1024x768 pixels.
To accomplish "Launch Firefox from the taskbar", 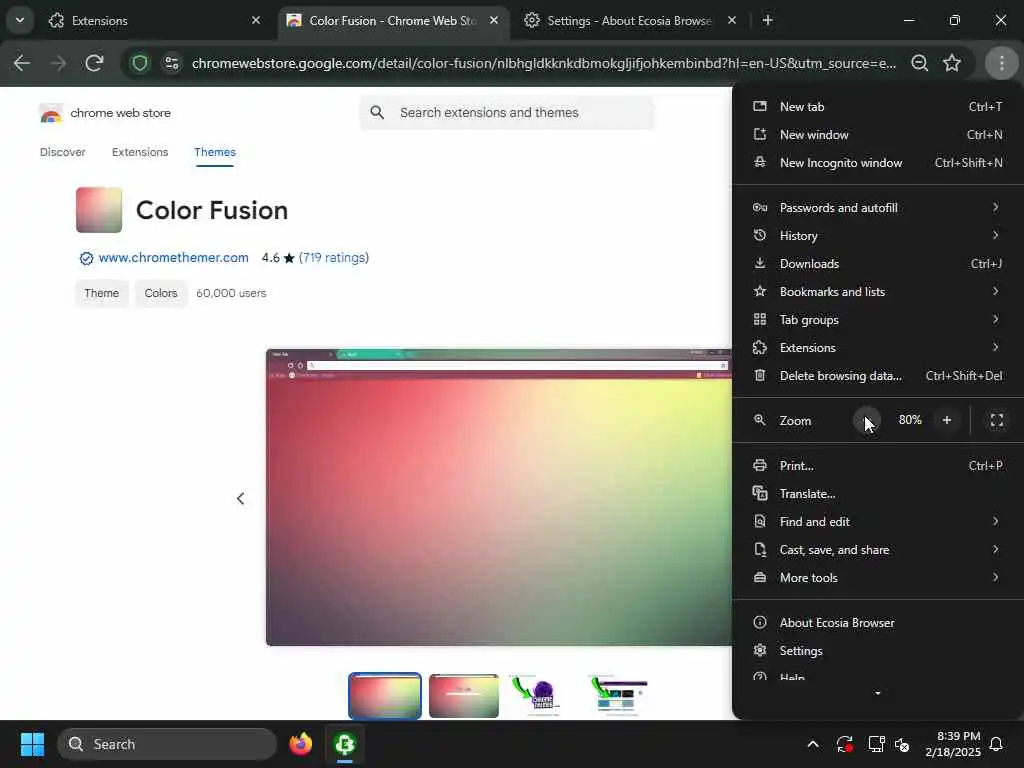I will pos(301,744).
